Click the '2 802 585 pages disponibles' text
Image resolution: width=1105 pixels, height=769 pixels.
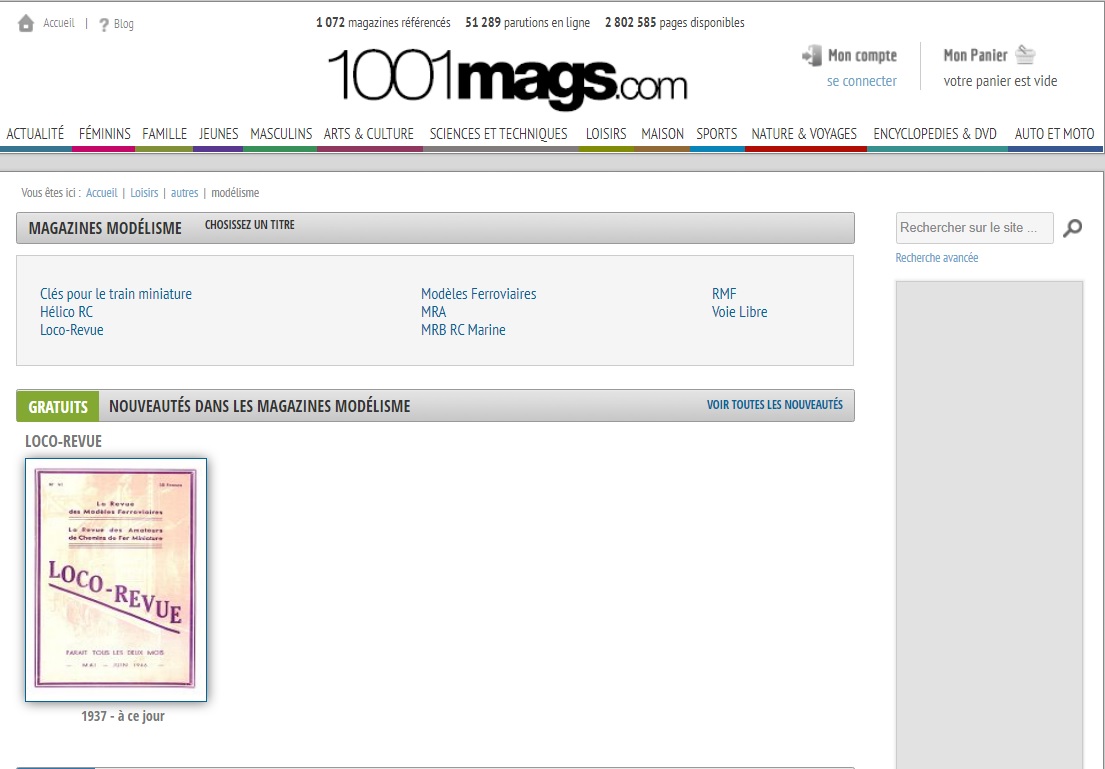(674, 23)
